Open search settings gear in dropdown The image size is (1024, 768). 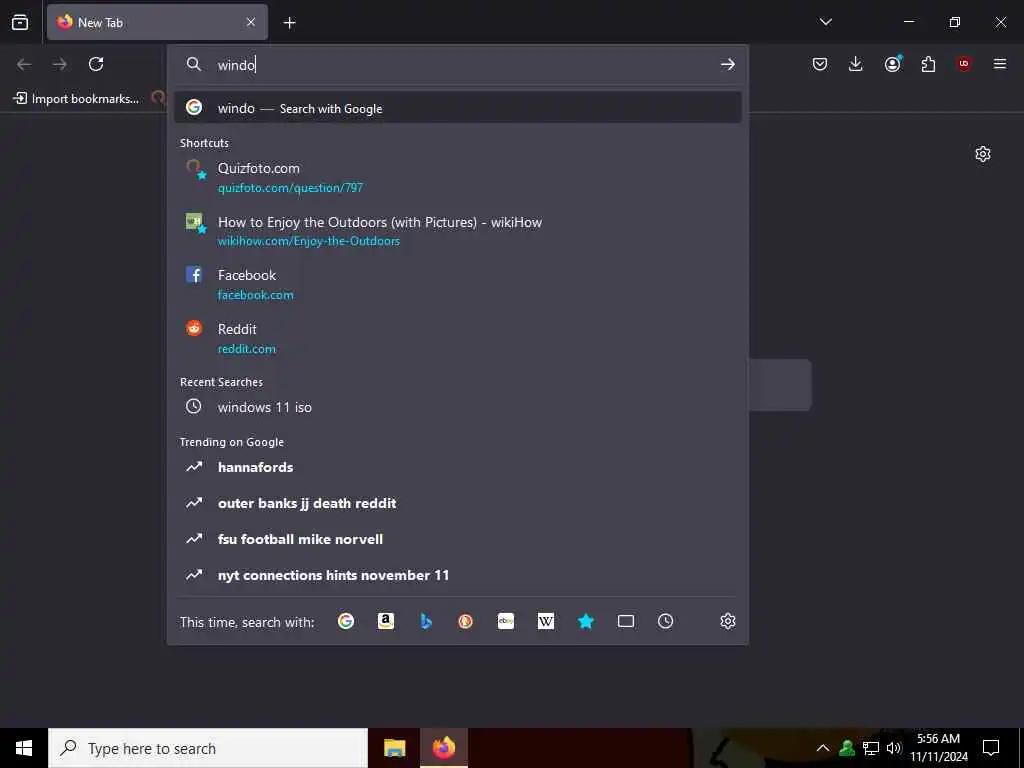[728, 621]
